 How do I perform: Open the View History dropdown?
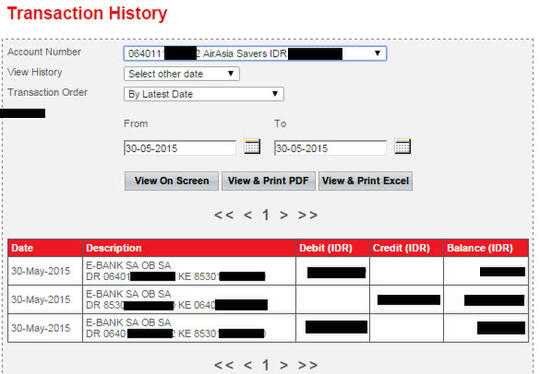tap(181, 74)
